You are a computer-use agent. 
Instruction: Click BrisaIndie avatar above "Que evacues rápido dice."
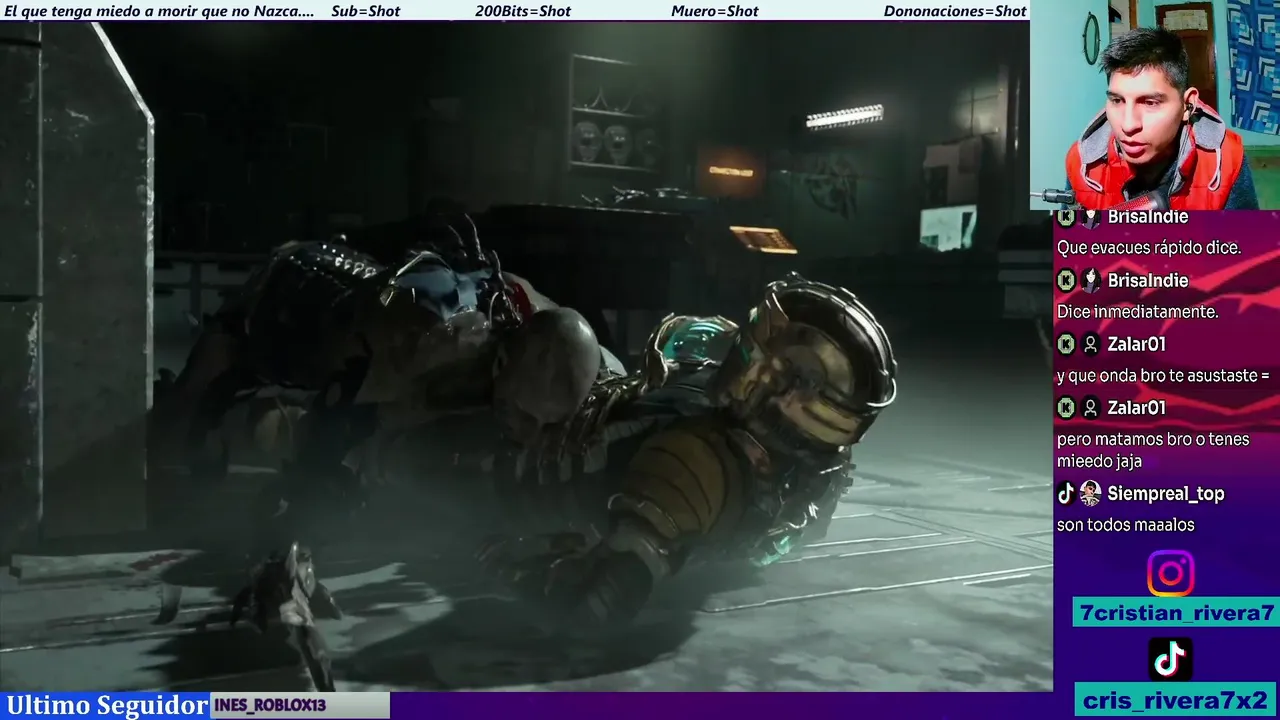(x=1091, y=217)
